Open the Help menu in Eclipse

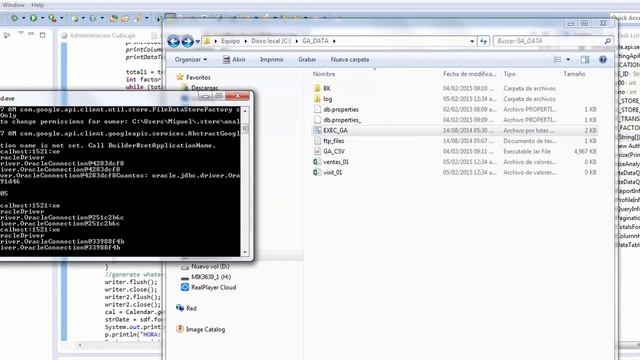point(38,5)
